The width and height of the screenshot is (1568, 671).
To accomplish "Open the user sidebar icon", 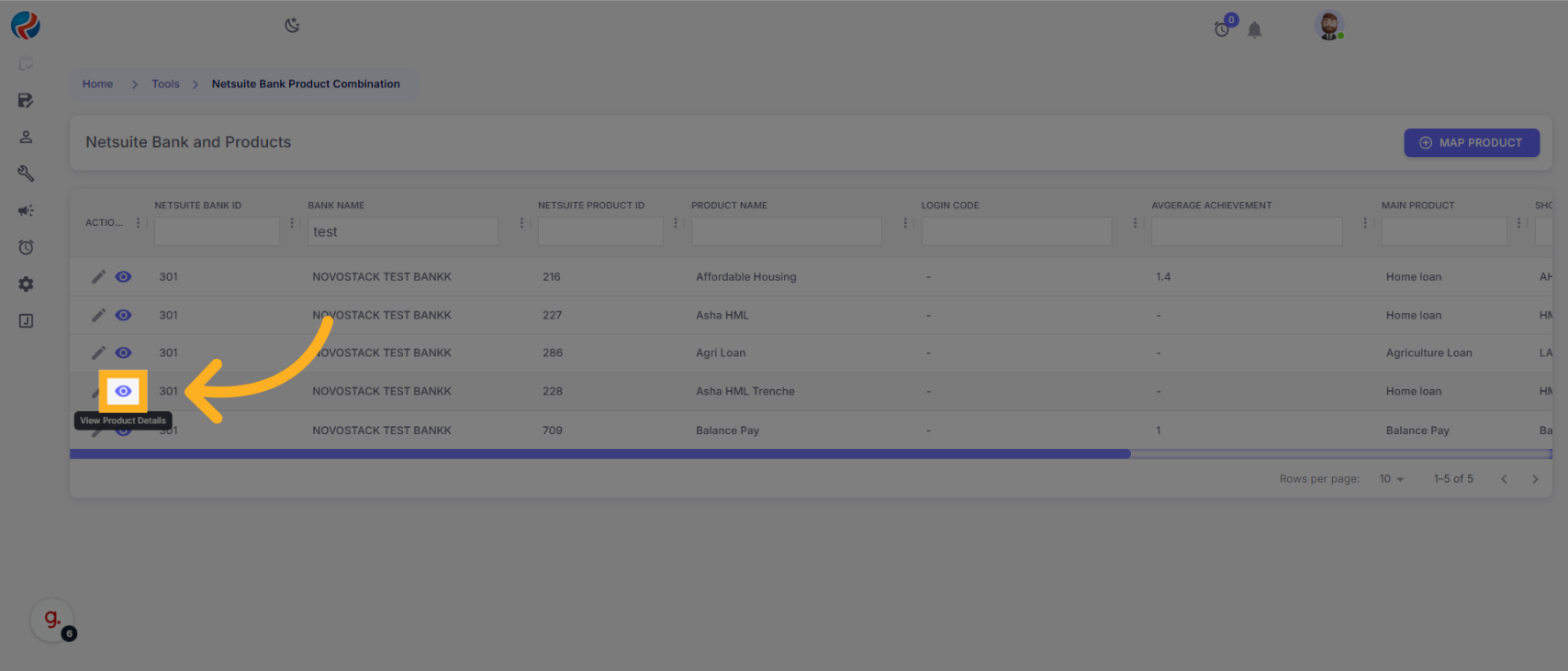I will tap(26, 138).
